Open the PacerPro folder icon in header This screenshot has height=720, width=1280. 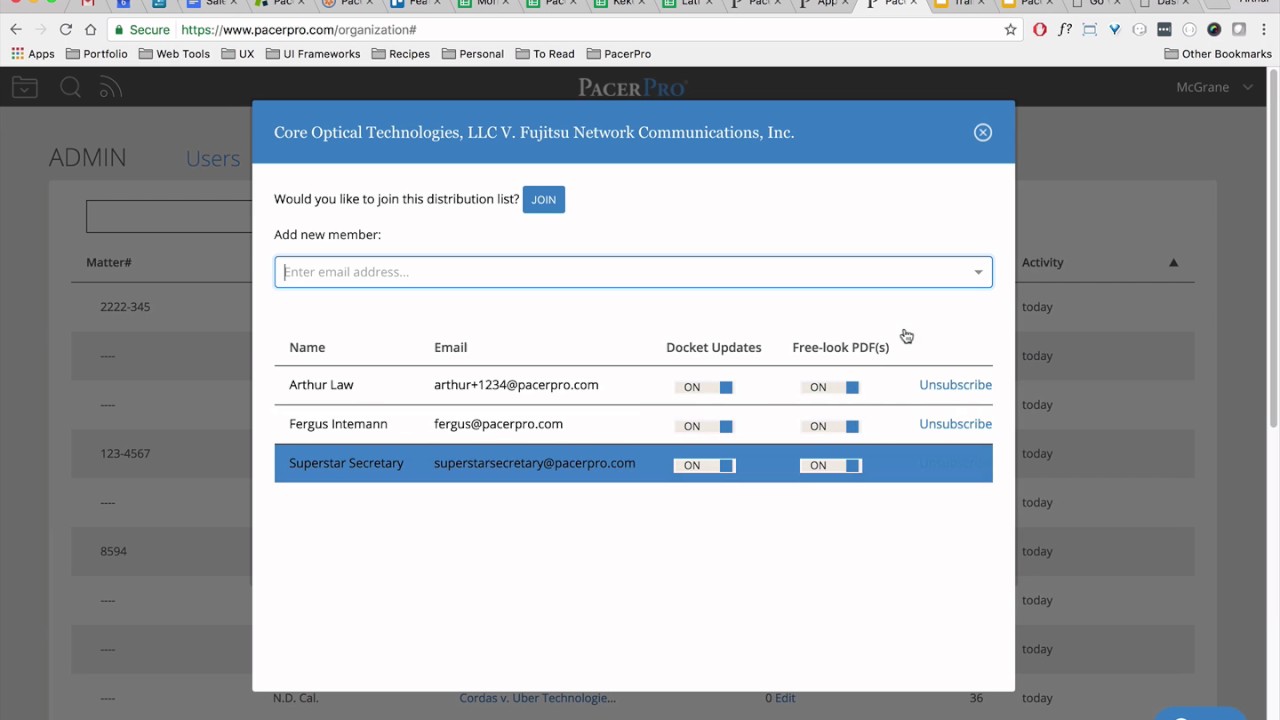click(x=25, y=88)
